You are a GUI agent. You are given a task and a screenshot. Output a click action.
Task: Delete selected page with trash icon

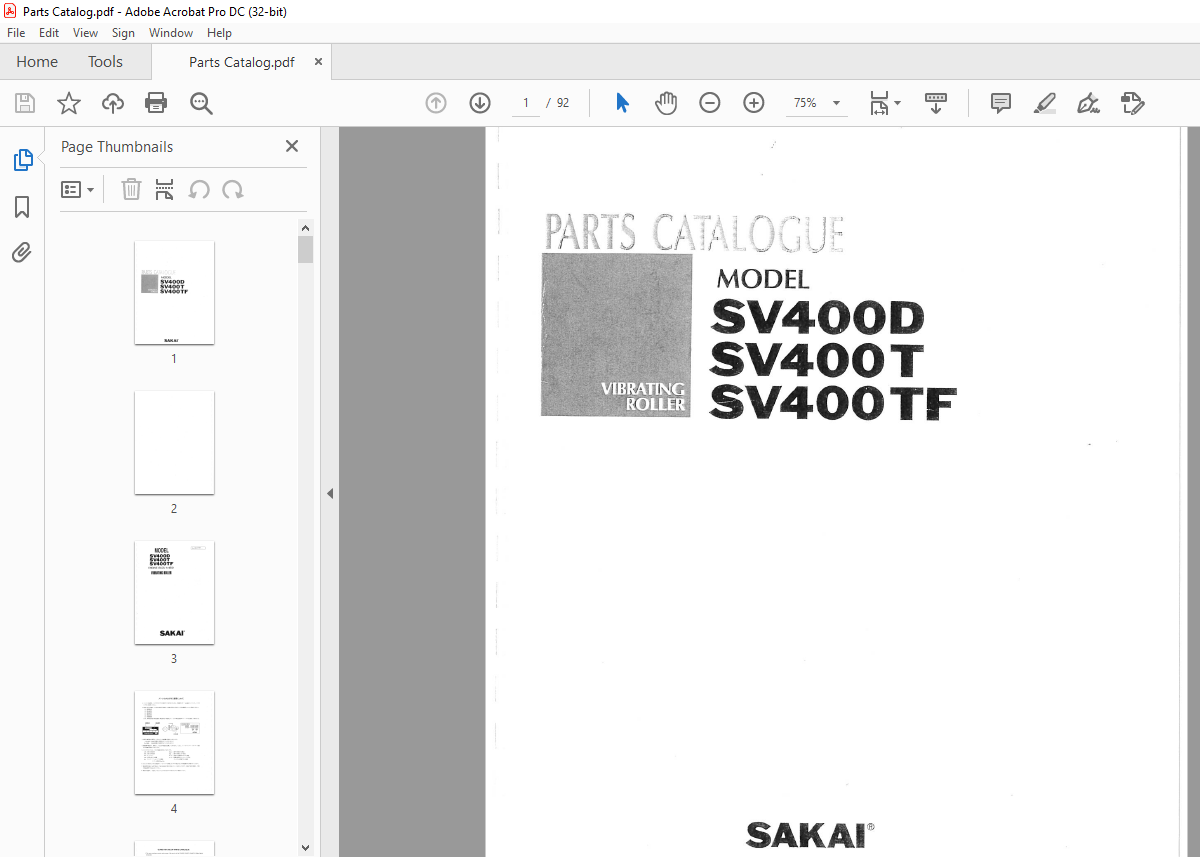(131, 189)
